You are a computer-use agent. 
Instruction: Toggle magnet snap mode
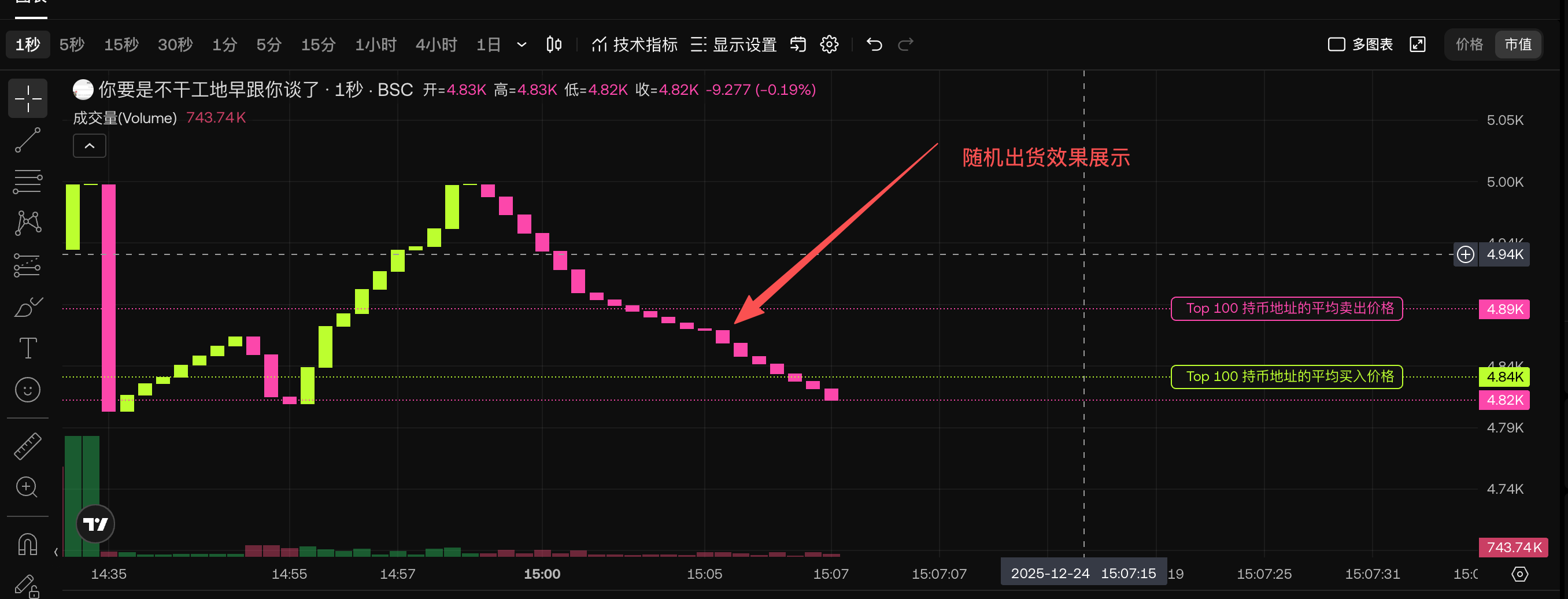(27, 543)
